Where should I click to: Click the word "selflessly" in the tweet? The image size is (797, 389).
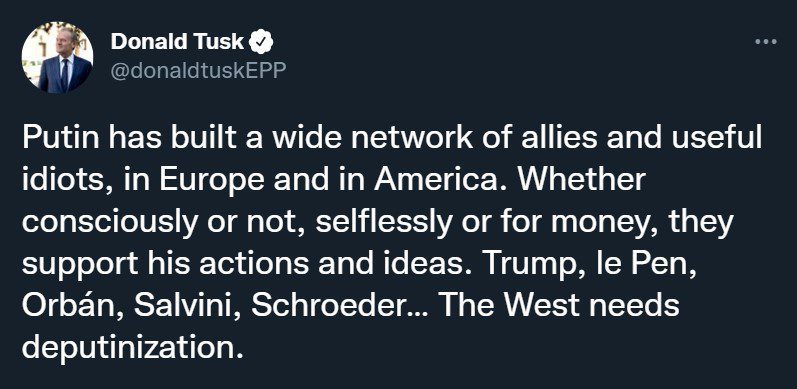pyautogui.click(x=382, y=224)
